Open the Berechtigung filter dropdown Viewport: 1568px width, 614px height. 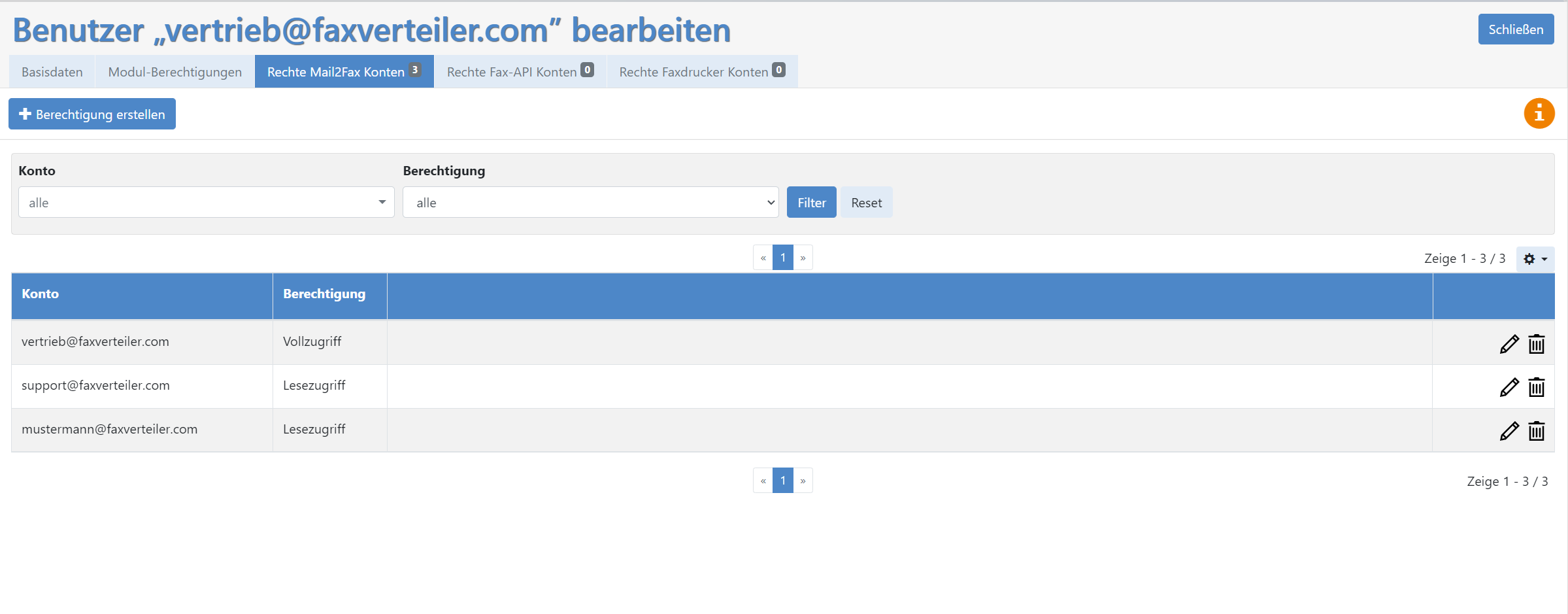(590, 202)
